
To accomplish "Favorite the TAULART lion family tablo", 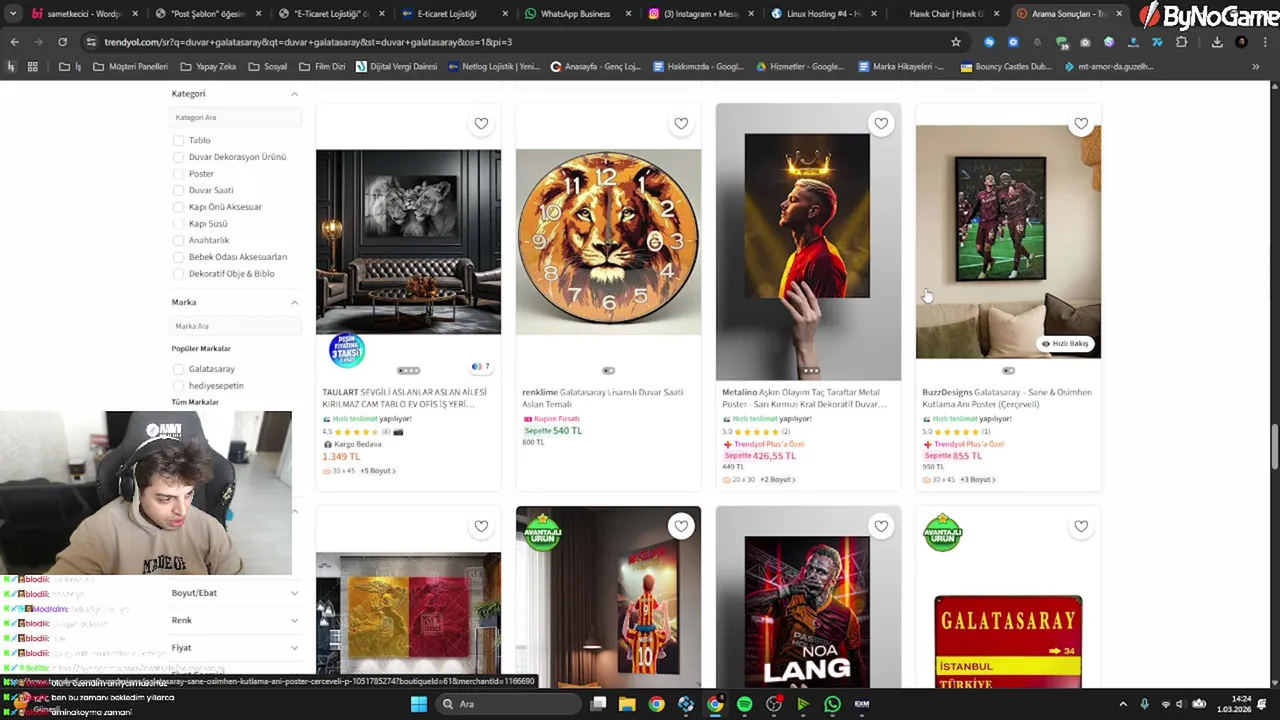I will tap(481, 124).
